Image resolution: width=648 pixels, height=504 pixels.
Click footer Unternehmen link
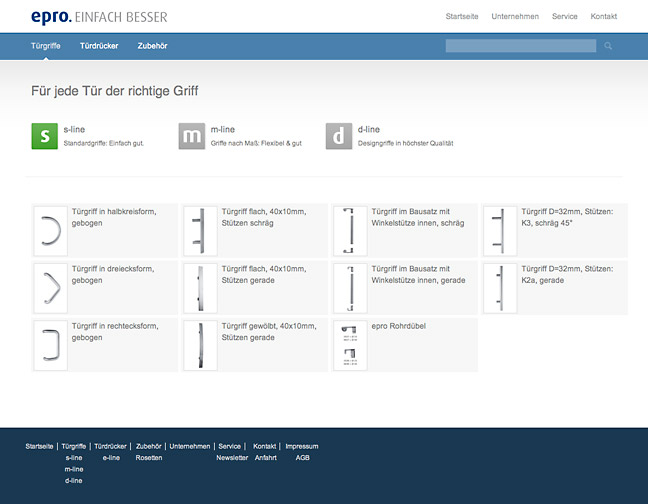[x=190, y=446]
